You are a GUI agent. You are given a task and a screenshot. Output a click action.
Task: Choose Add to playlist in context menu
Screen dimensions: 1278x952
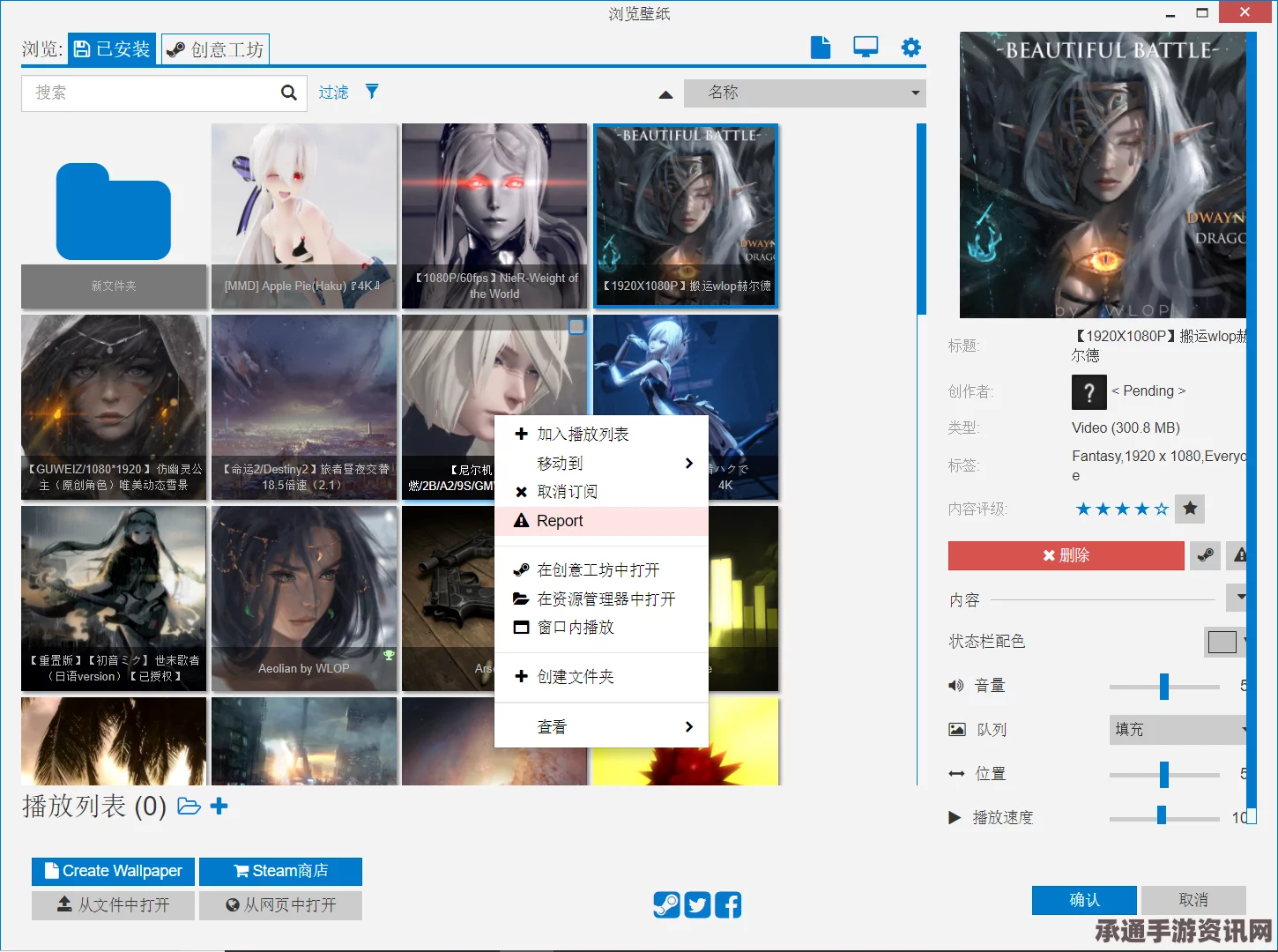(x=601, y=435)
